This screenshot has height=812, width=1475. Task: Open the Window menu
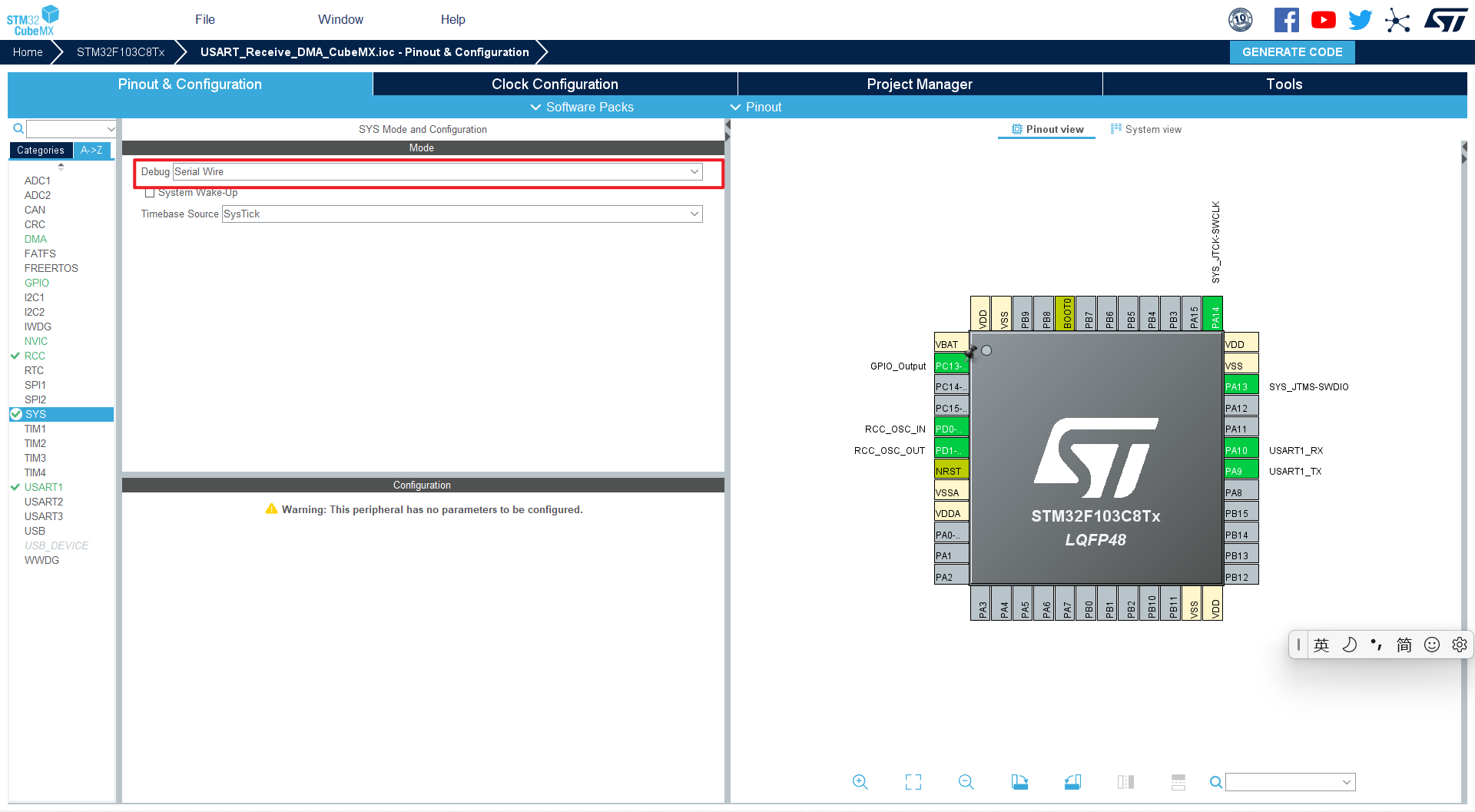pos(340,20)
